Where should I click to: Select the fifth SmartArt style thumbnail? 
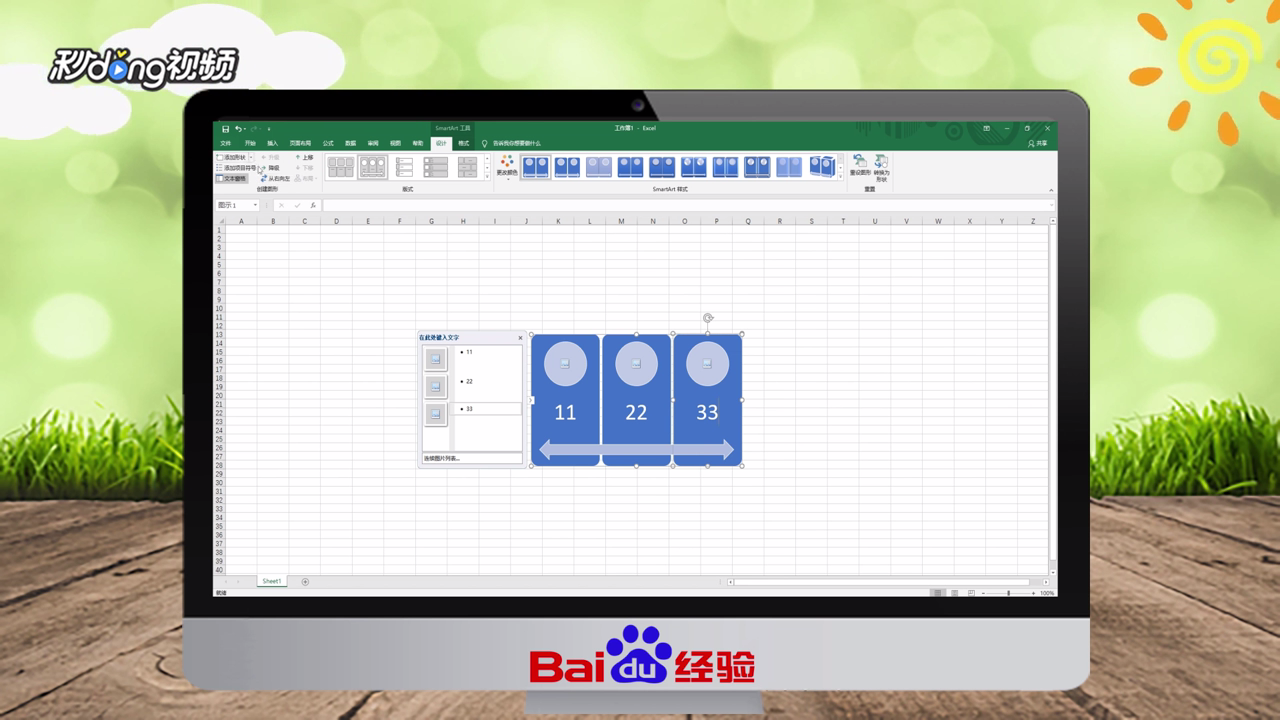(662, 167)
